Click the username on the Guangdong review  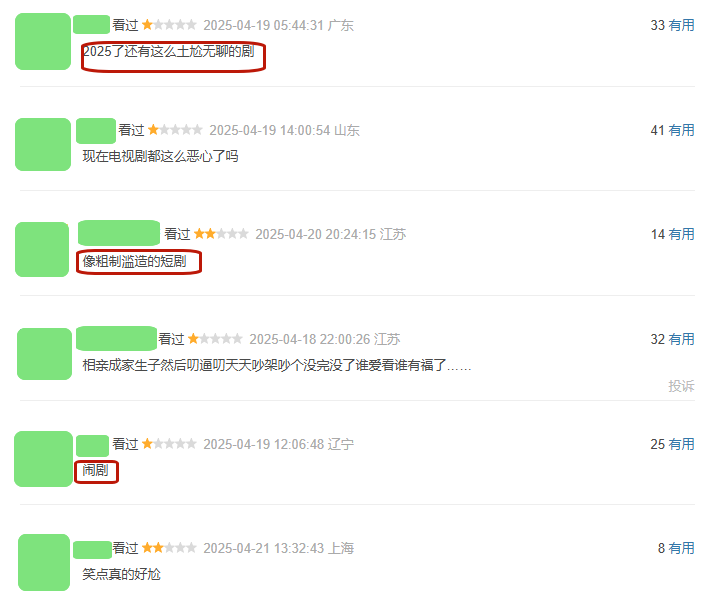click(x=92, y=24)
